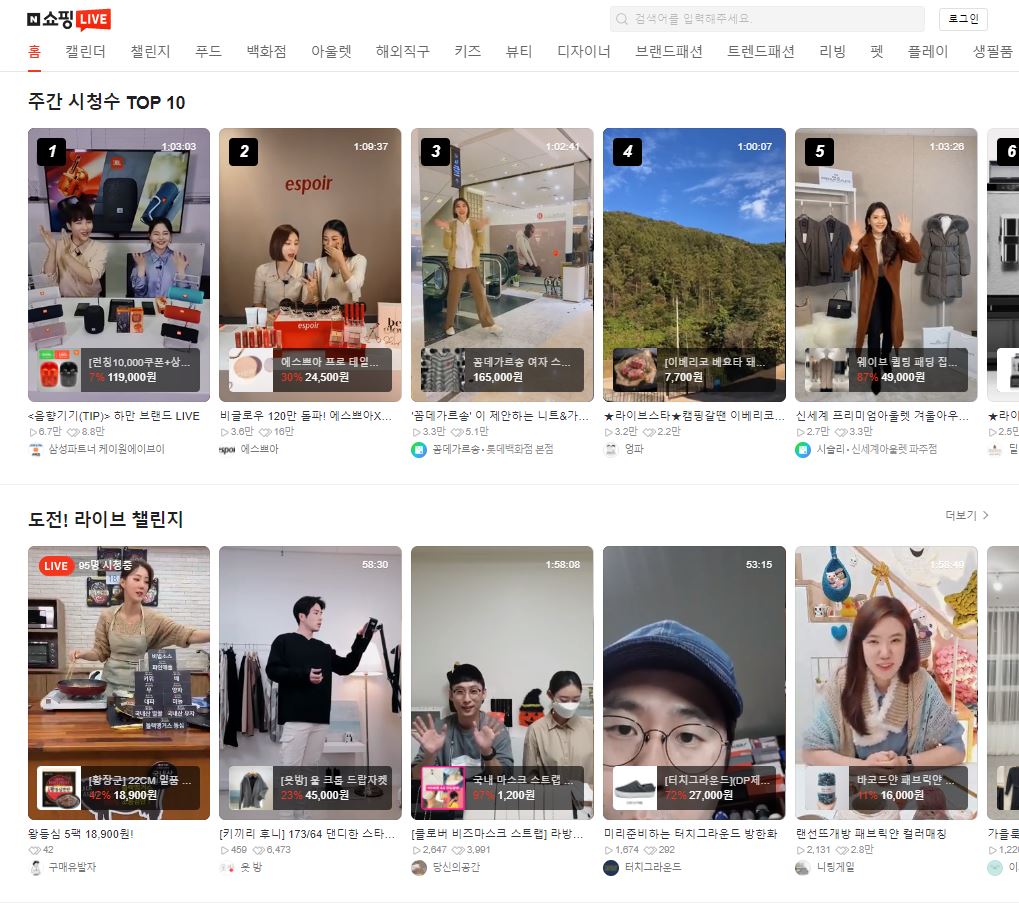Click the 바코드얀 패브릭얀 16,000원 product overlay
The width and height of the screenshot is (1019, 905).
coord(886,788)
